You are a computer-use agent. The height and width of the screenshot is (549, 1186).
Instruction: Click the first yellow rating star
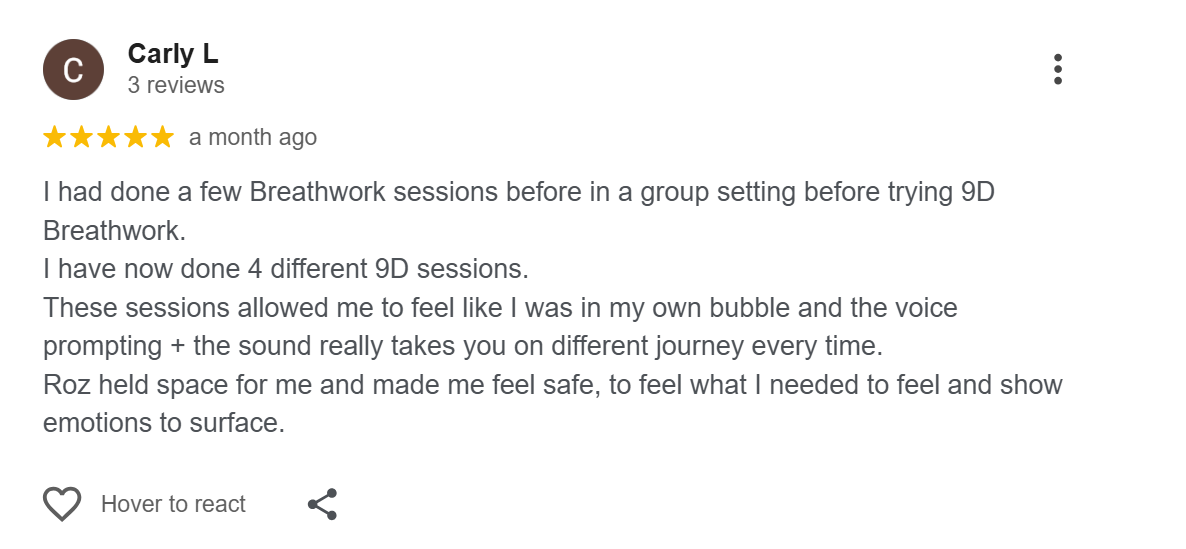click(x=55, y=137)
